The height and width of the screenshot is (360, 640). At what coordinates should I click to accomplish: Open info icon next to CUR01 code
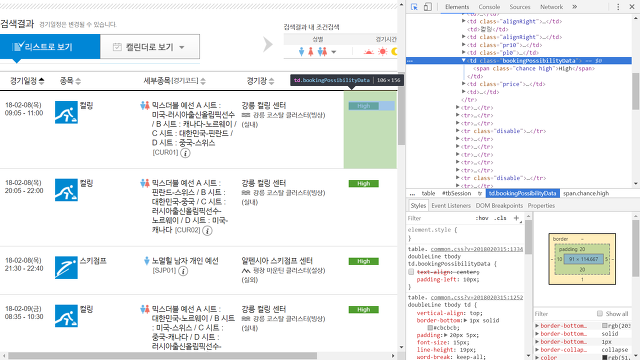pos(185,153)
